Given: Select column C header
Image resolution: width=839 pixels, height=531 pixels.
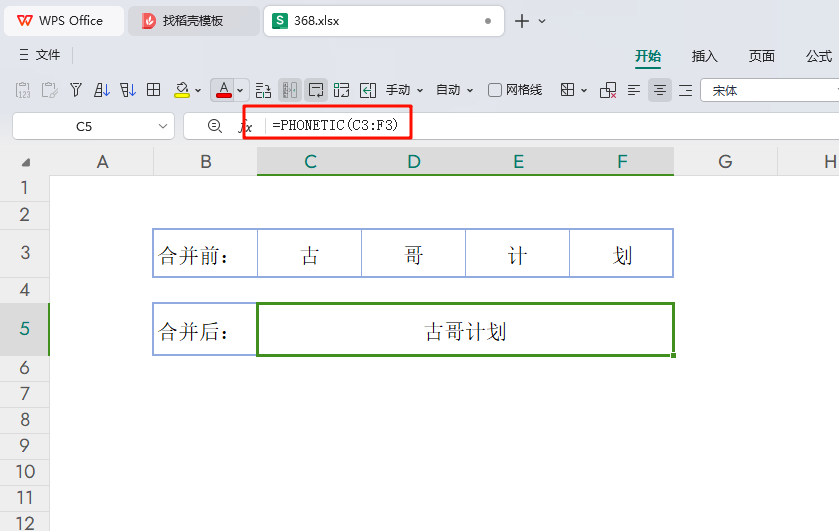Looking at the screenshot, I should tap(310, 162).
